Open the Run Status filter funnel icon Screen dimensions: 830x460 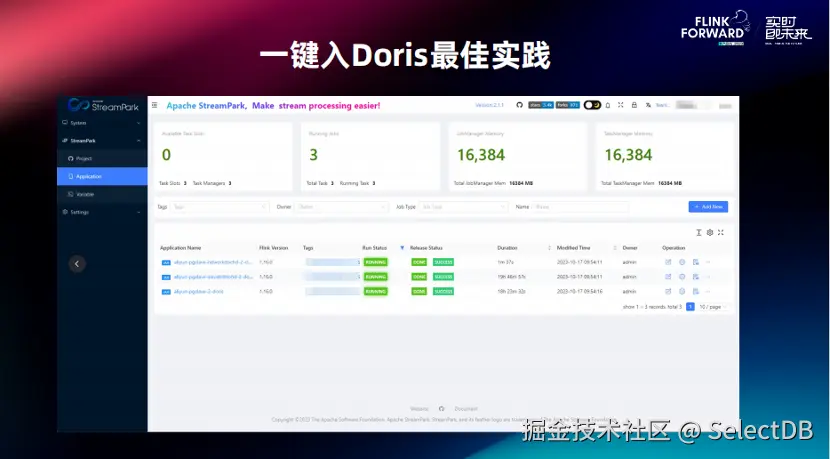click(402, 248)
